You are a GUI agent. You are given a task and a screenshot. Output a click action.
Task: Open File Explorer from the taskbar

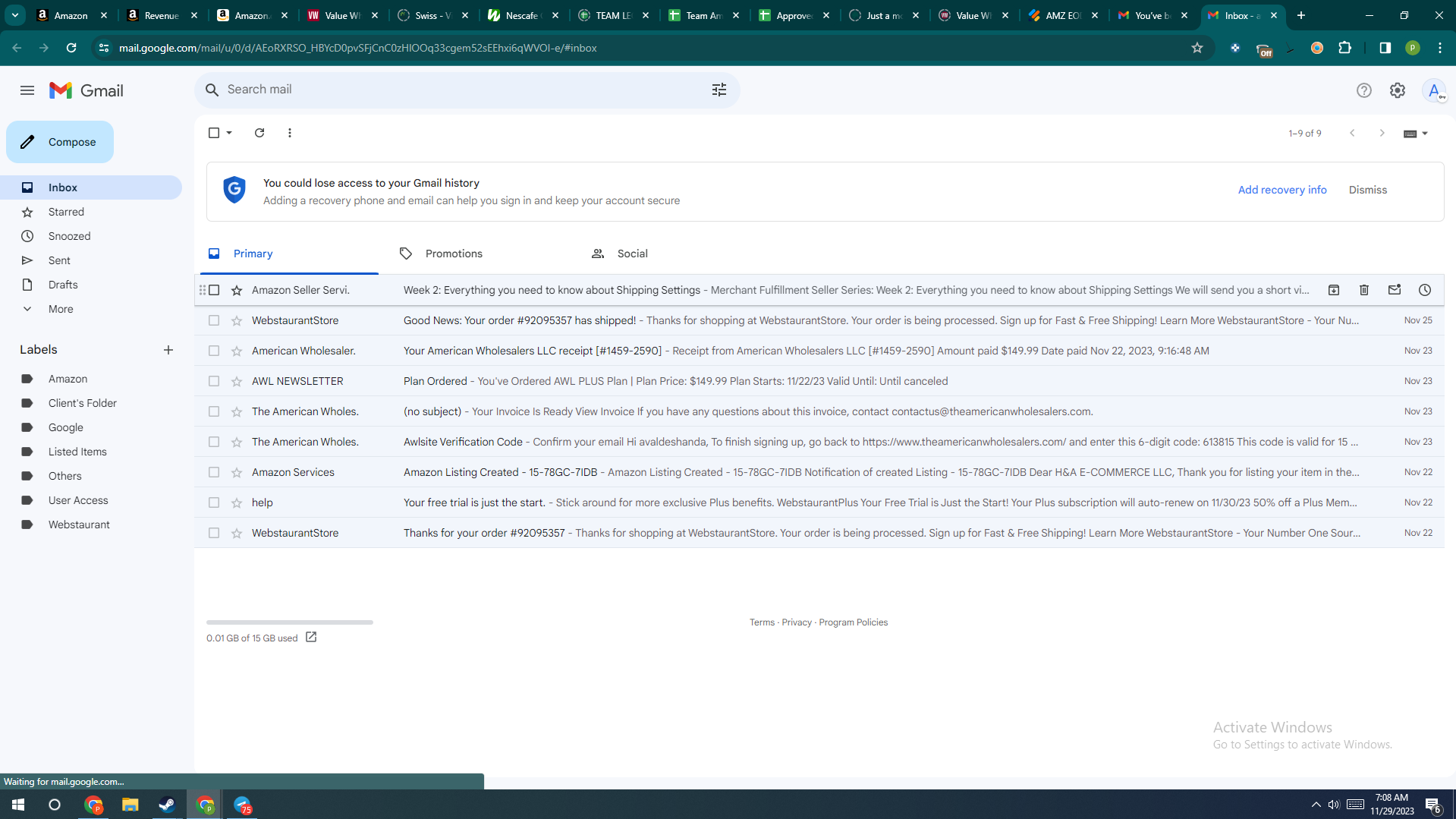coord(131,805)
